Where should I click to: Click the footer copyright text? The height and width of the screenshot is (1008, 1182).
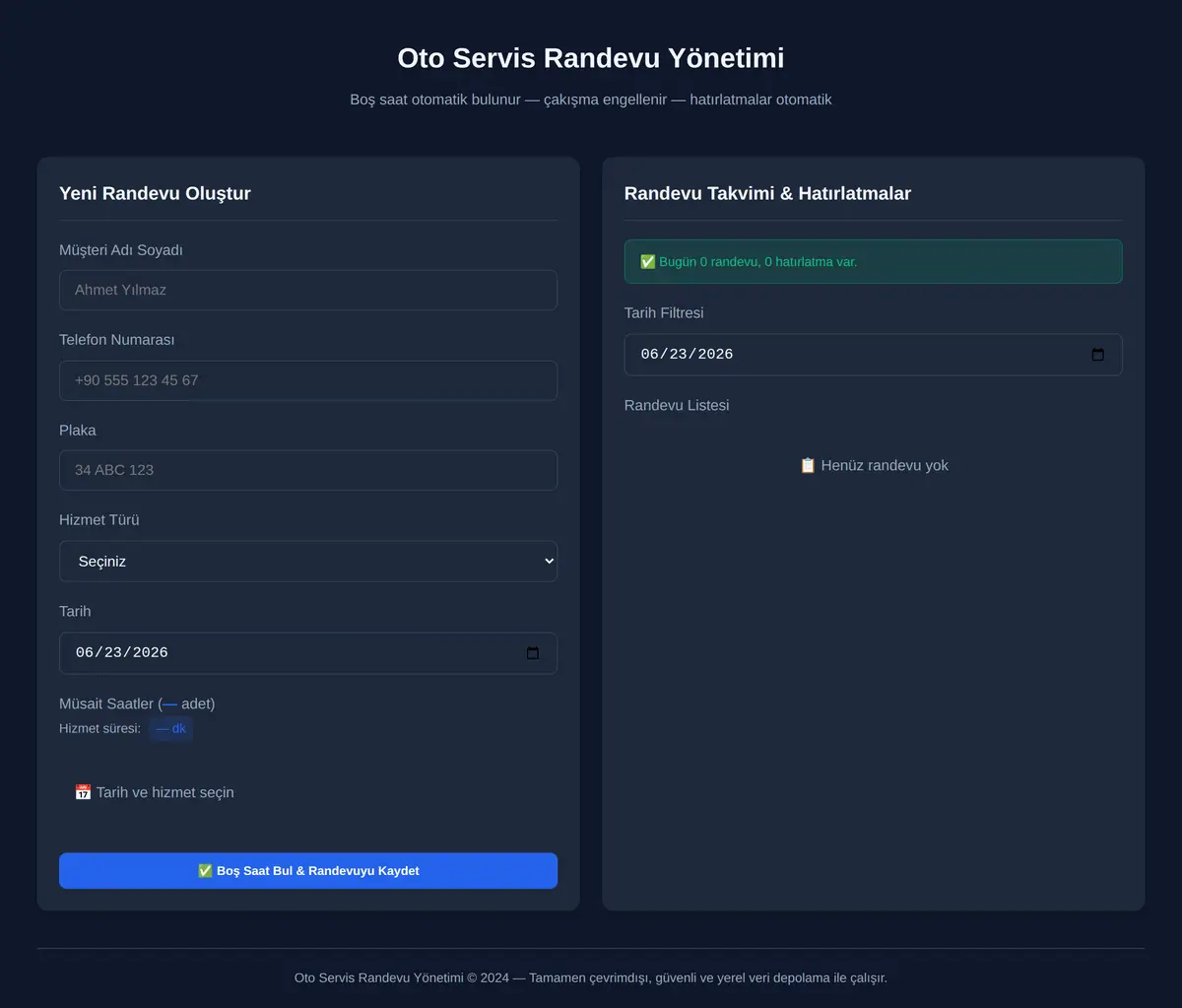point(591,978)
